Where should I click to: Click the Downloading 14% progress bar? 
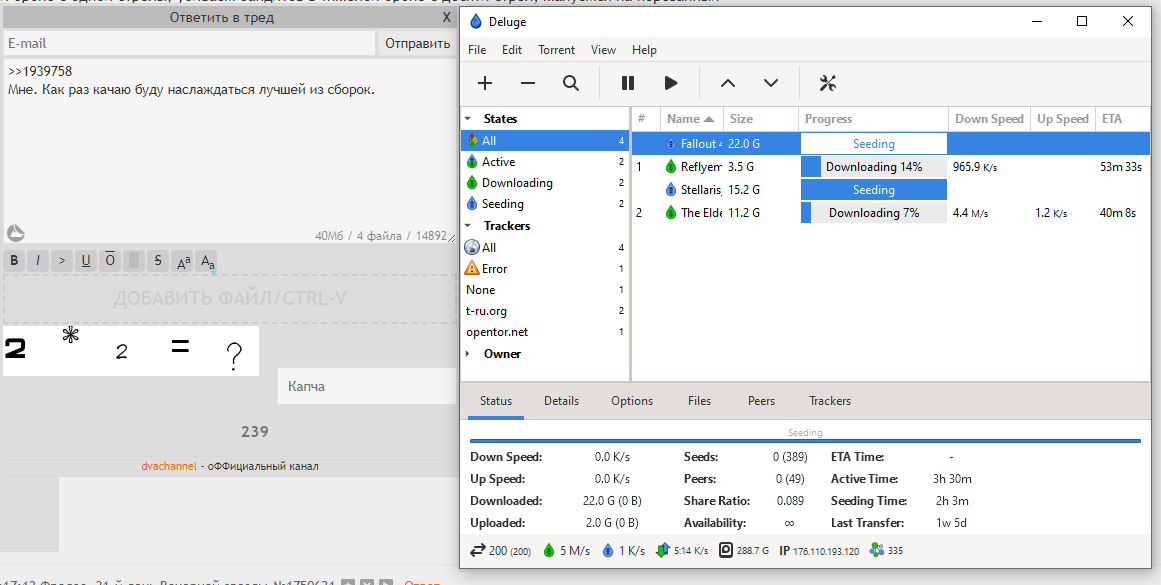(874, 167)
